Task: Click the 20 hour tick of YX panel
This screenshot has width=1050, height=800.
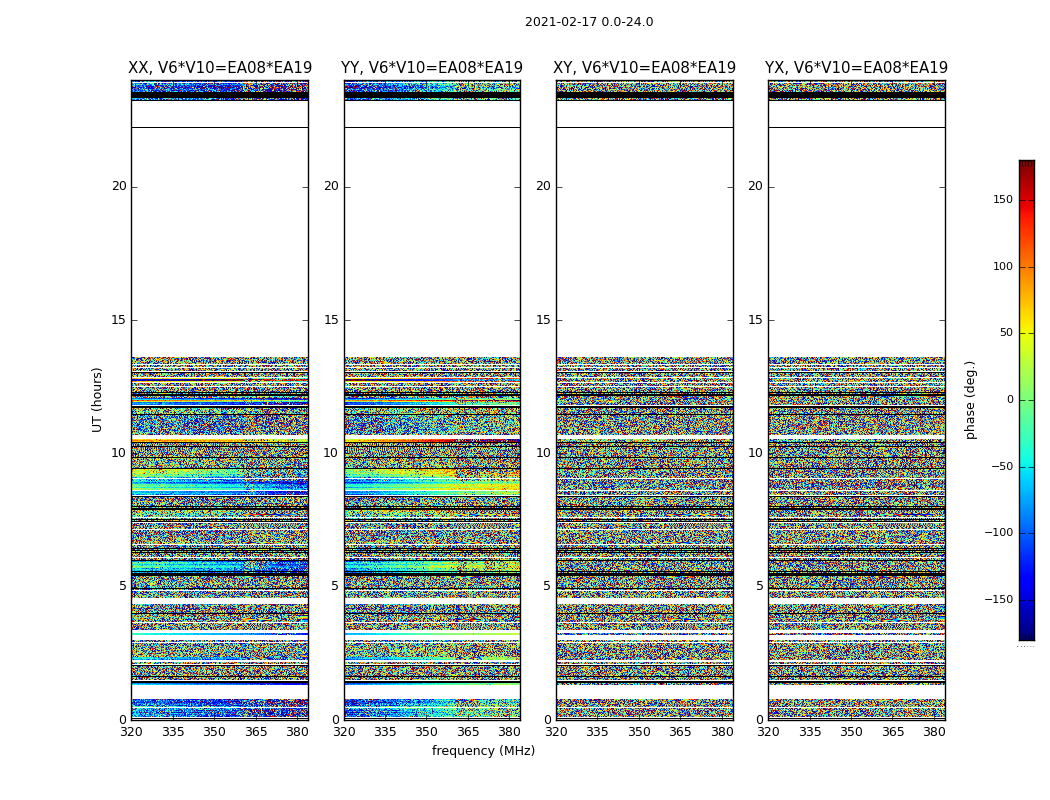Action: coord(756,187)
